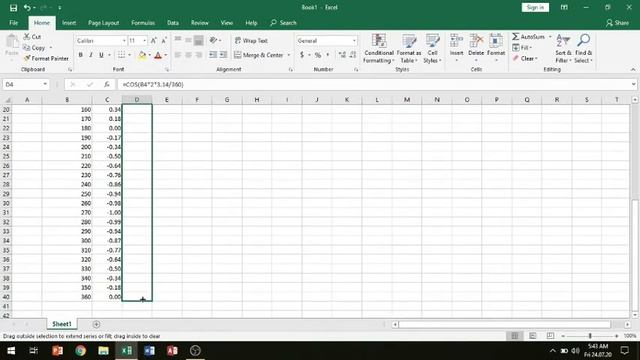Center text horizontally
640x360 pixels.
pyautogui.click(x=188, y=55)
